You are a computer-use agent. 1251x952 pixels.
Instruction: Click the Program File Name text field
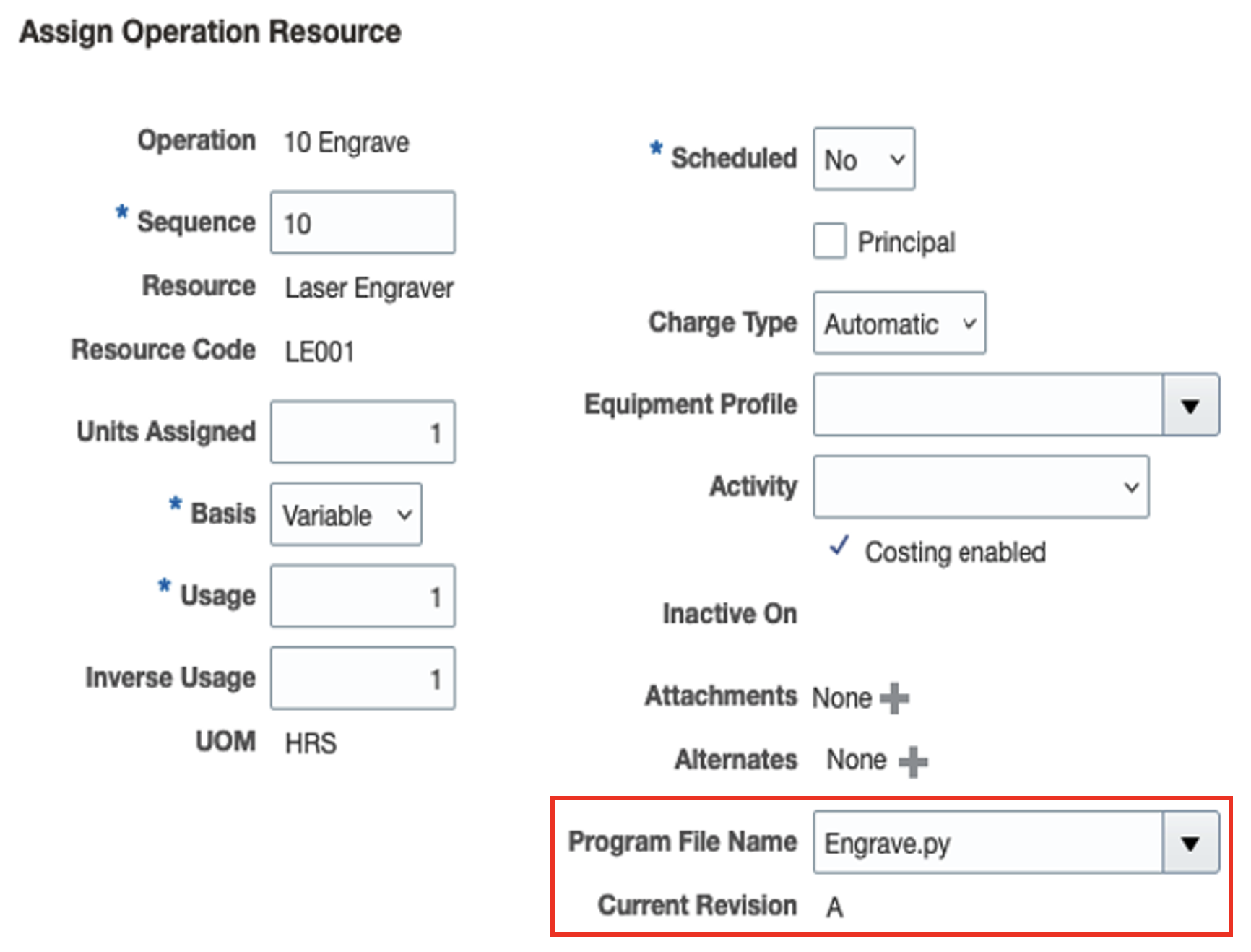point(987,843)
